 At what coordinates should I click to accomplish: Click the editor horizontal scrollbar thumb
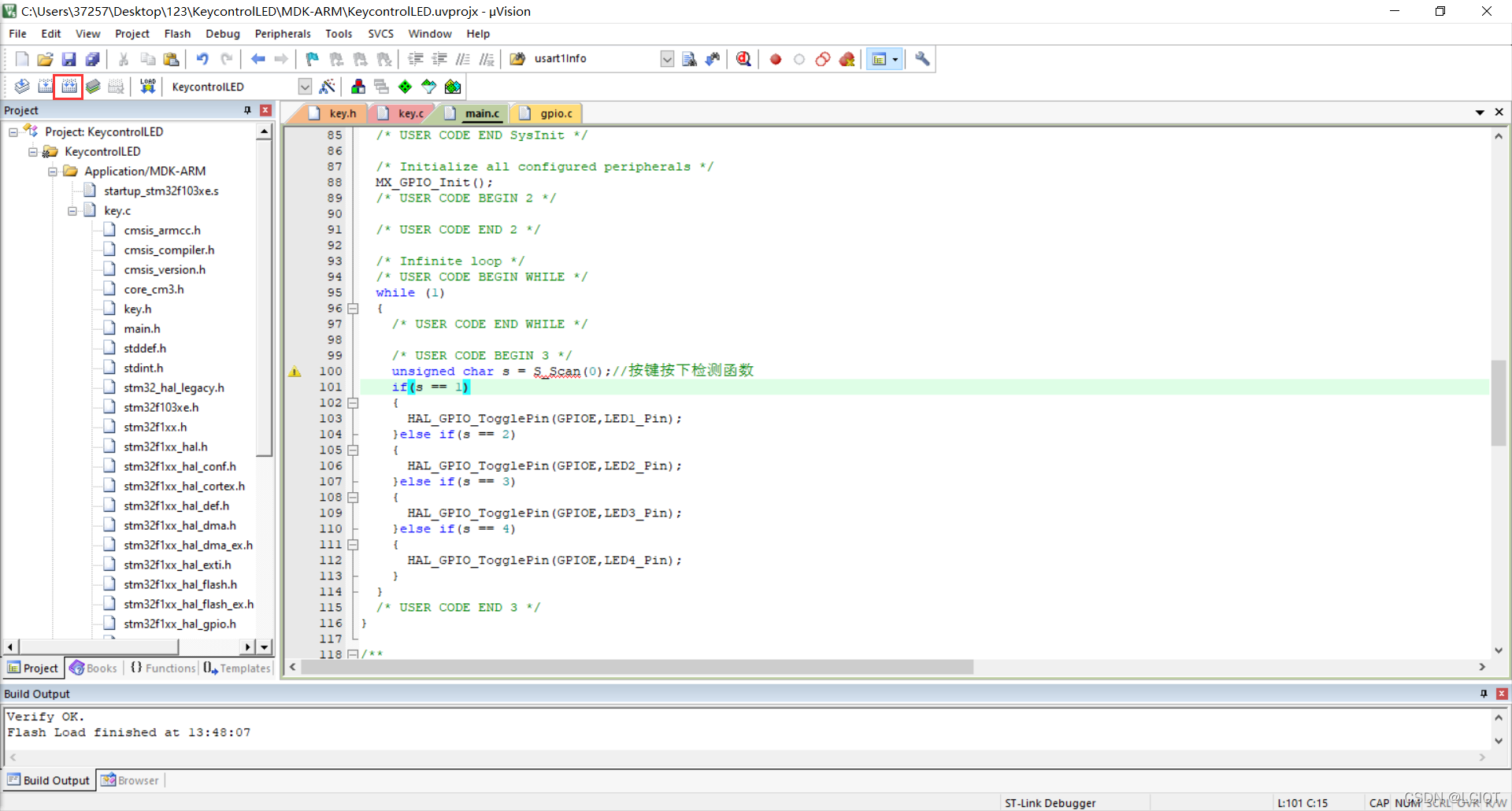pos(636,667)
